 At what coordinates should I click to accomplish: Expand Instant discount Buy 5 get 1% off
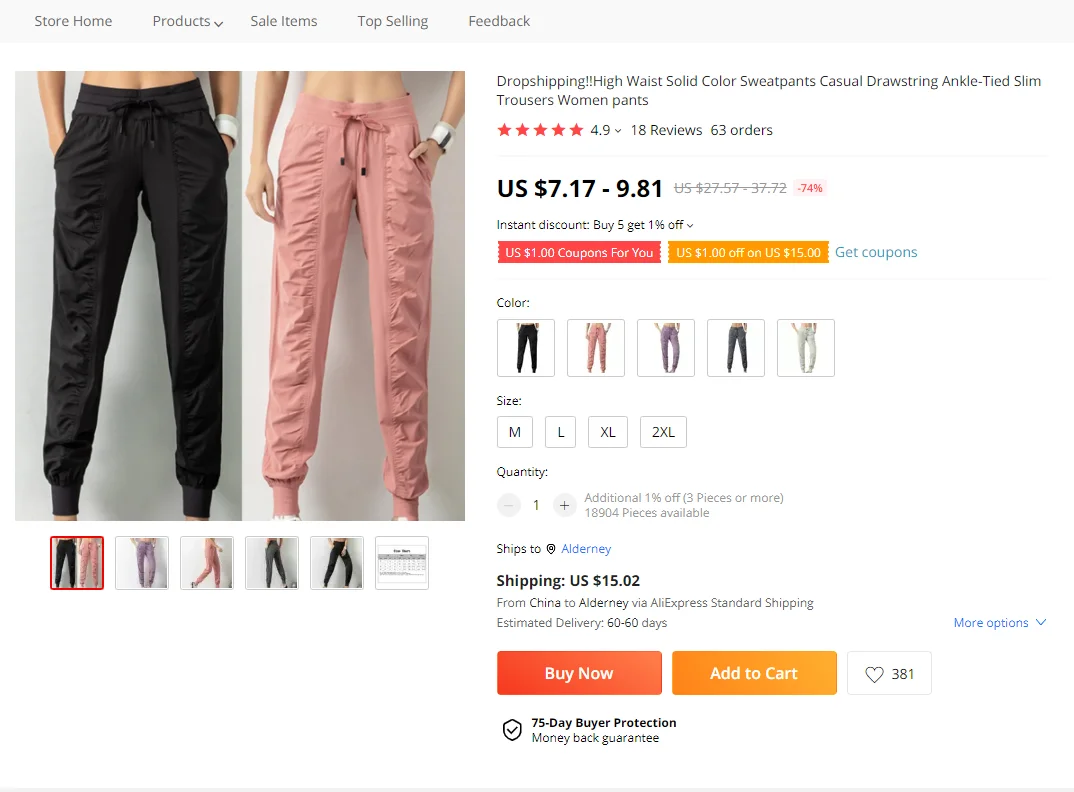pos(595,225)
